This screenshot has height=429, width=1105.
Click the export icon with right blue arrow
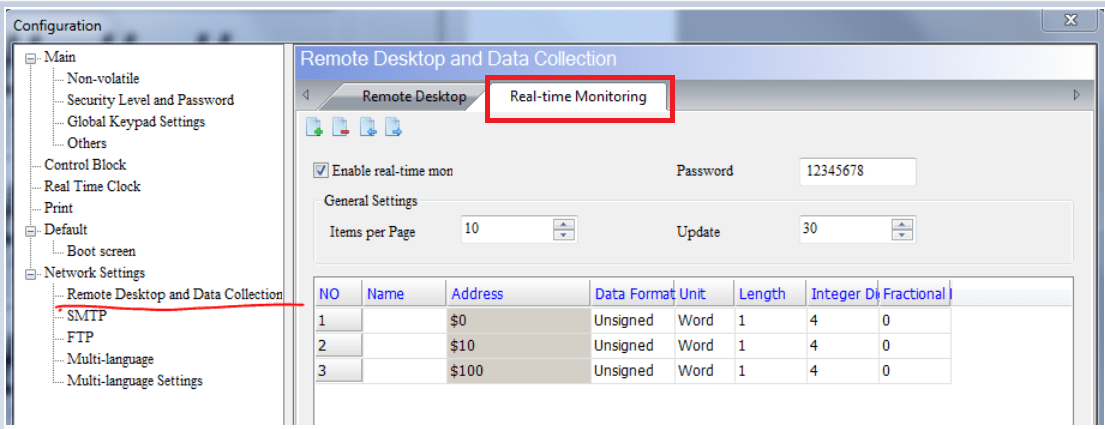tap(394, 128)
